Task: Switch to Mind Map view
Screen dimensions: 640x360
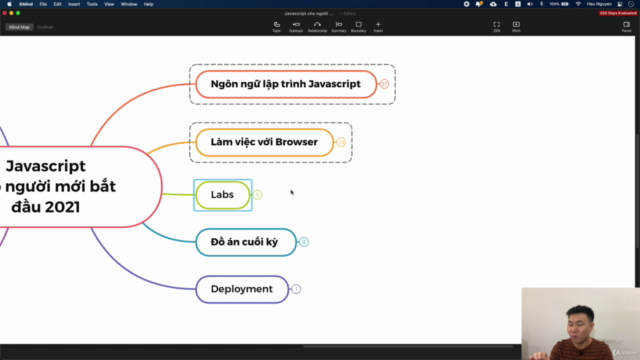Action: click(x=19, y=27)
